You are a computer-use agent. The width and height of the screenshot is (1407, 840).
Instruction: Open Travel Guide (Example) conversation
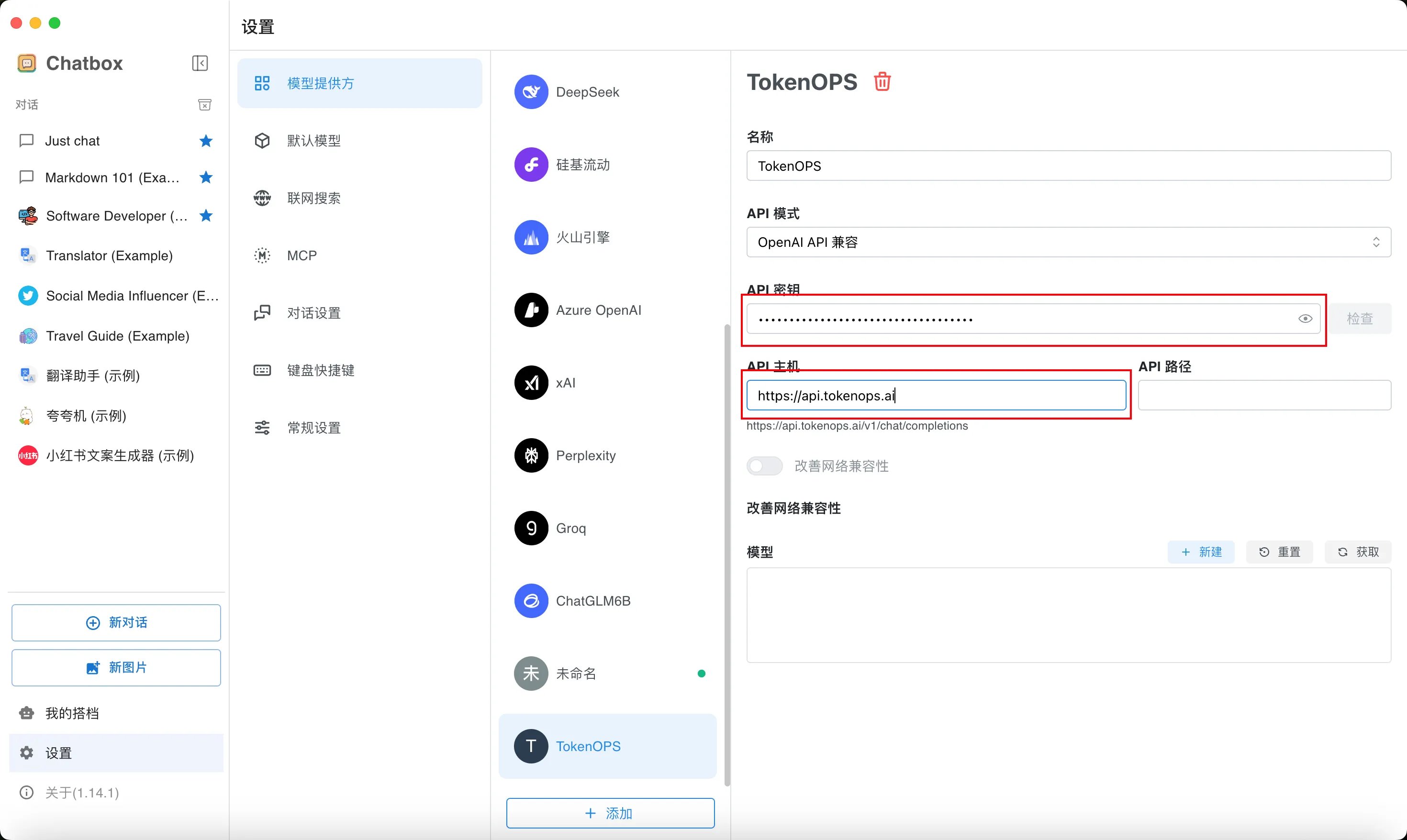116,336
